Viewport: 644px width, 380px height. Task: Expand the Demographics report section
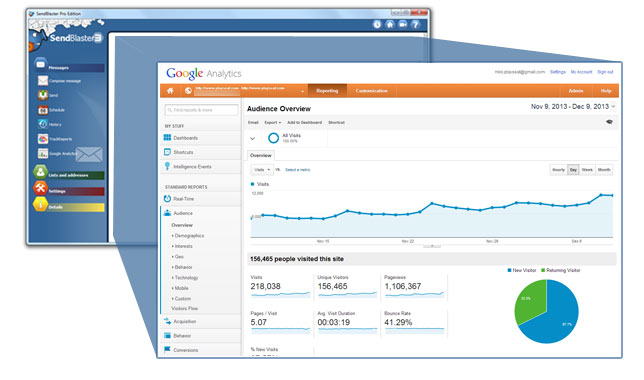click(x=189, y=236)
